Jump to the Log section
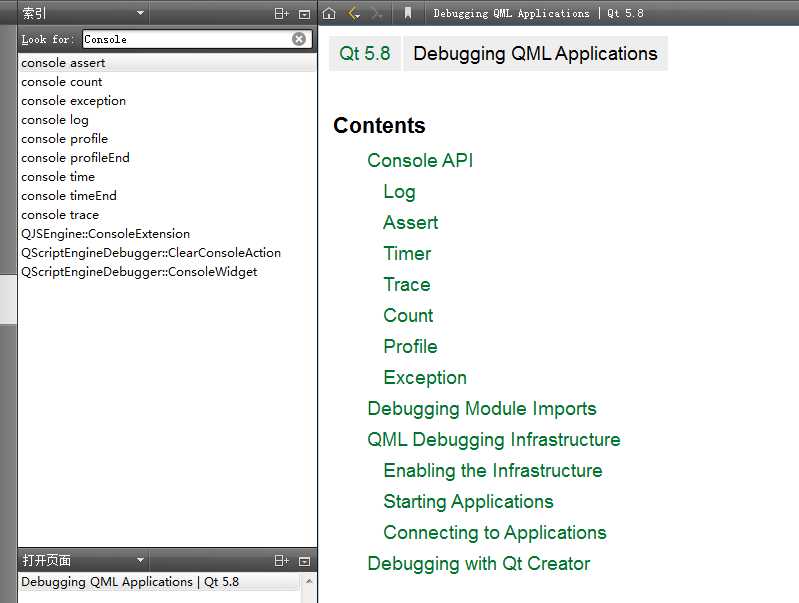Viewport: 799px width, 603px height. coord(400,192)
